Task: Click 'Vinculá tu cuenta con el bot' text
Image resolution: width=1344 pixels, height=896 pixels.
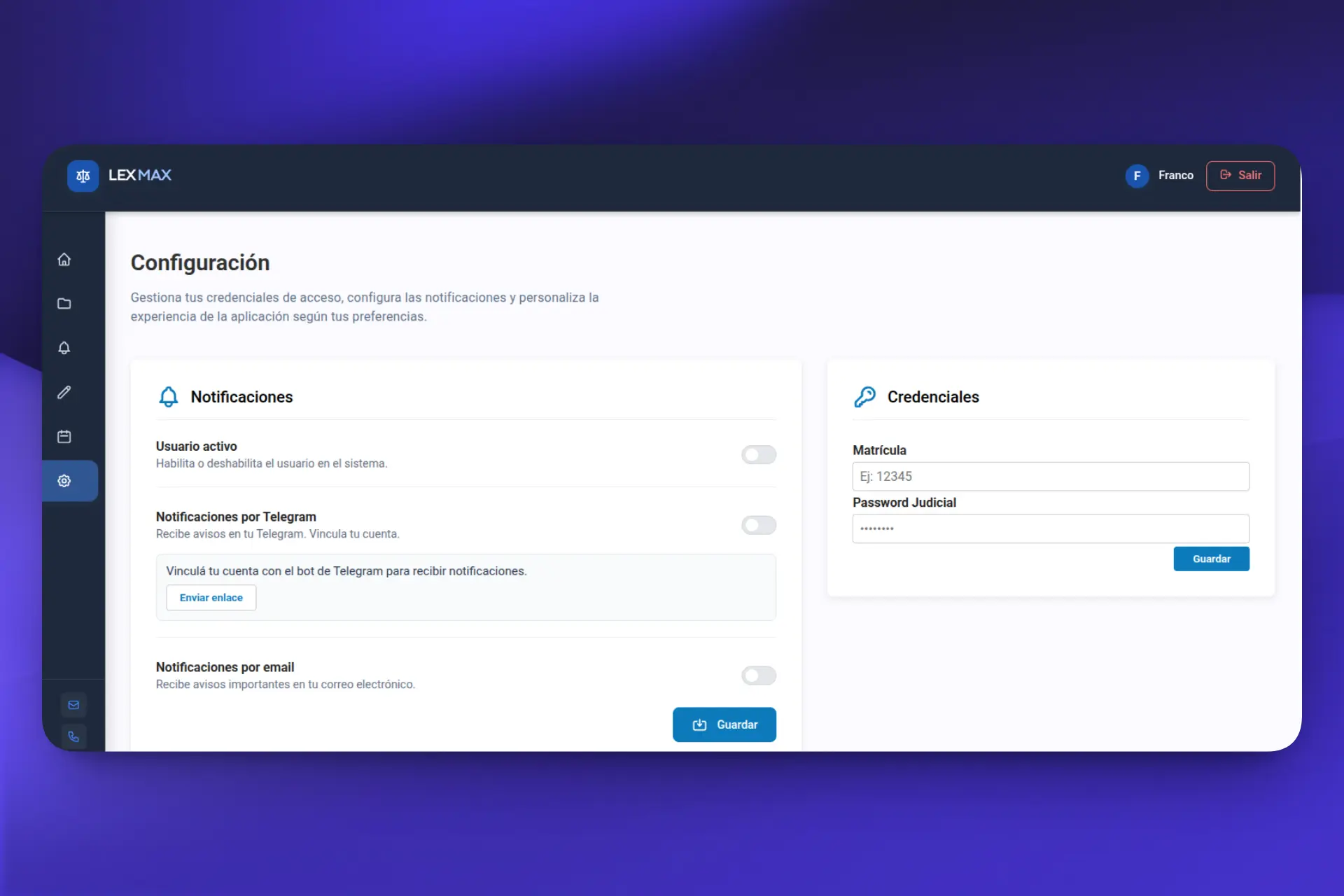Action: tap(346, 571)
